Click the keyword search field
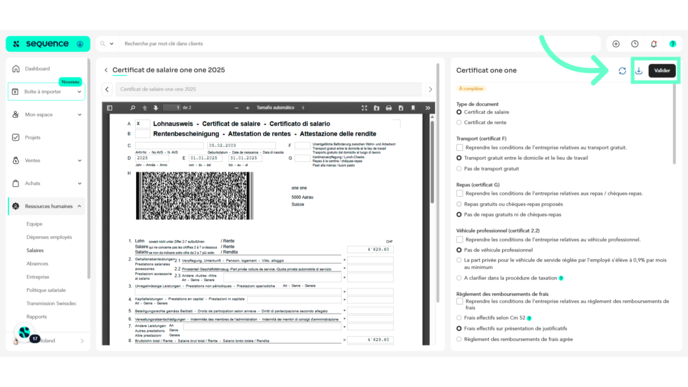This screenshot has height=387, width=688. click(359, 44)
